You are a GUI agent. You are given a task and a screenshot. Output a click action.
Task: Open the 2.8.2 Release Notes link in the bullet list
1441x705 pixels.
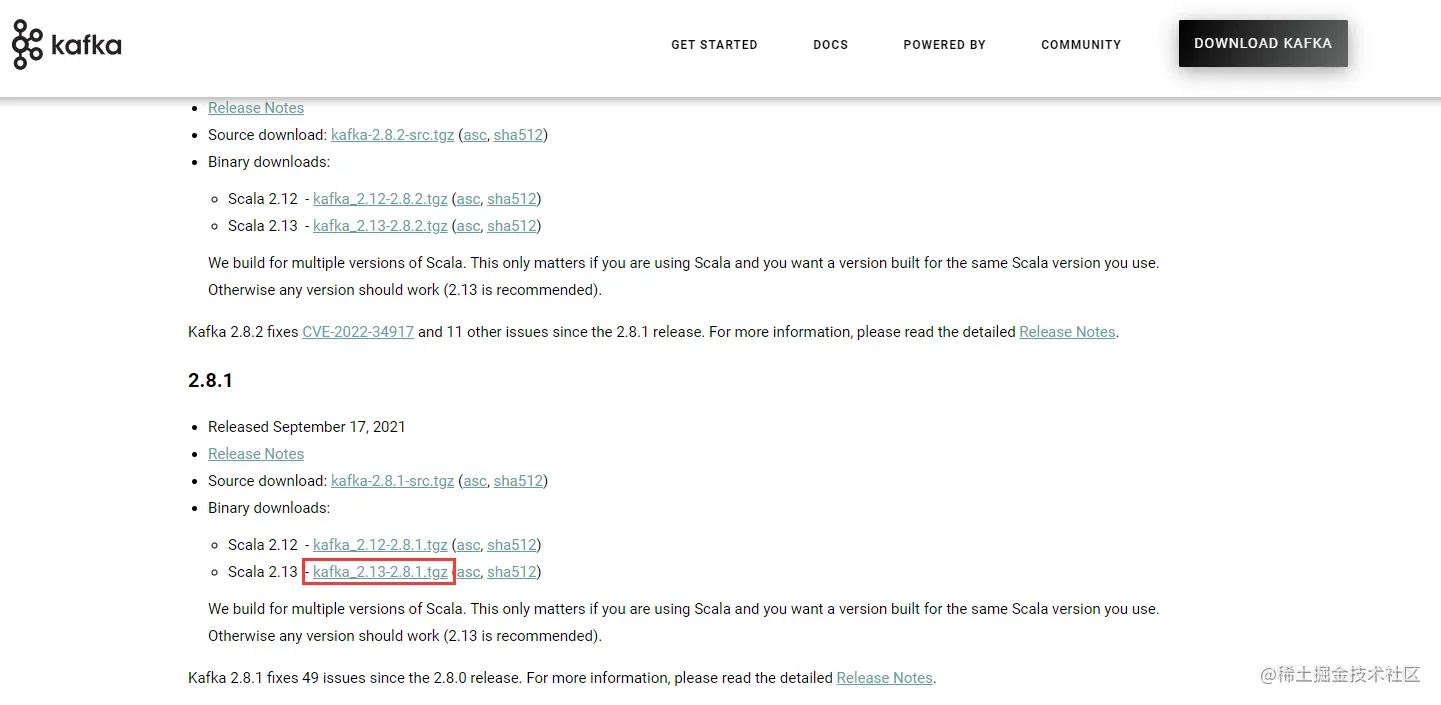(x=256, y=108)
